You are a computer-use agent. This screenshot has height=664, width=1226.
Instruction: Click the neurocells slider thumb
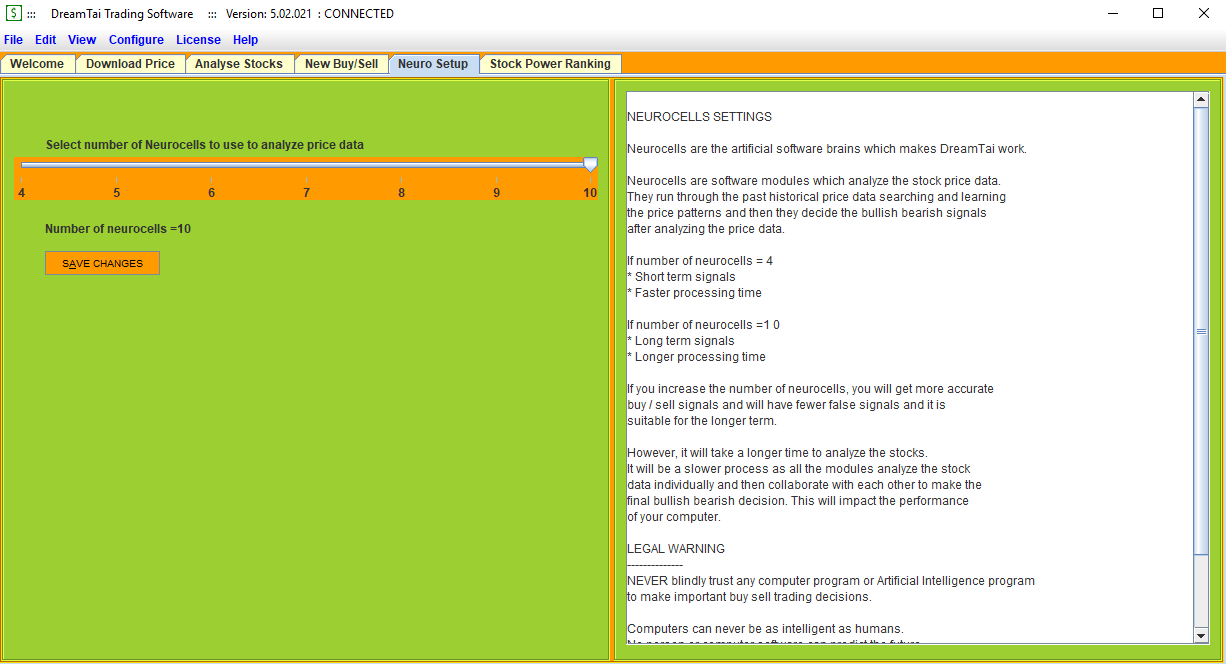tap(590, 165)
